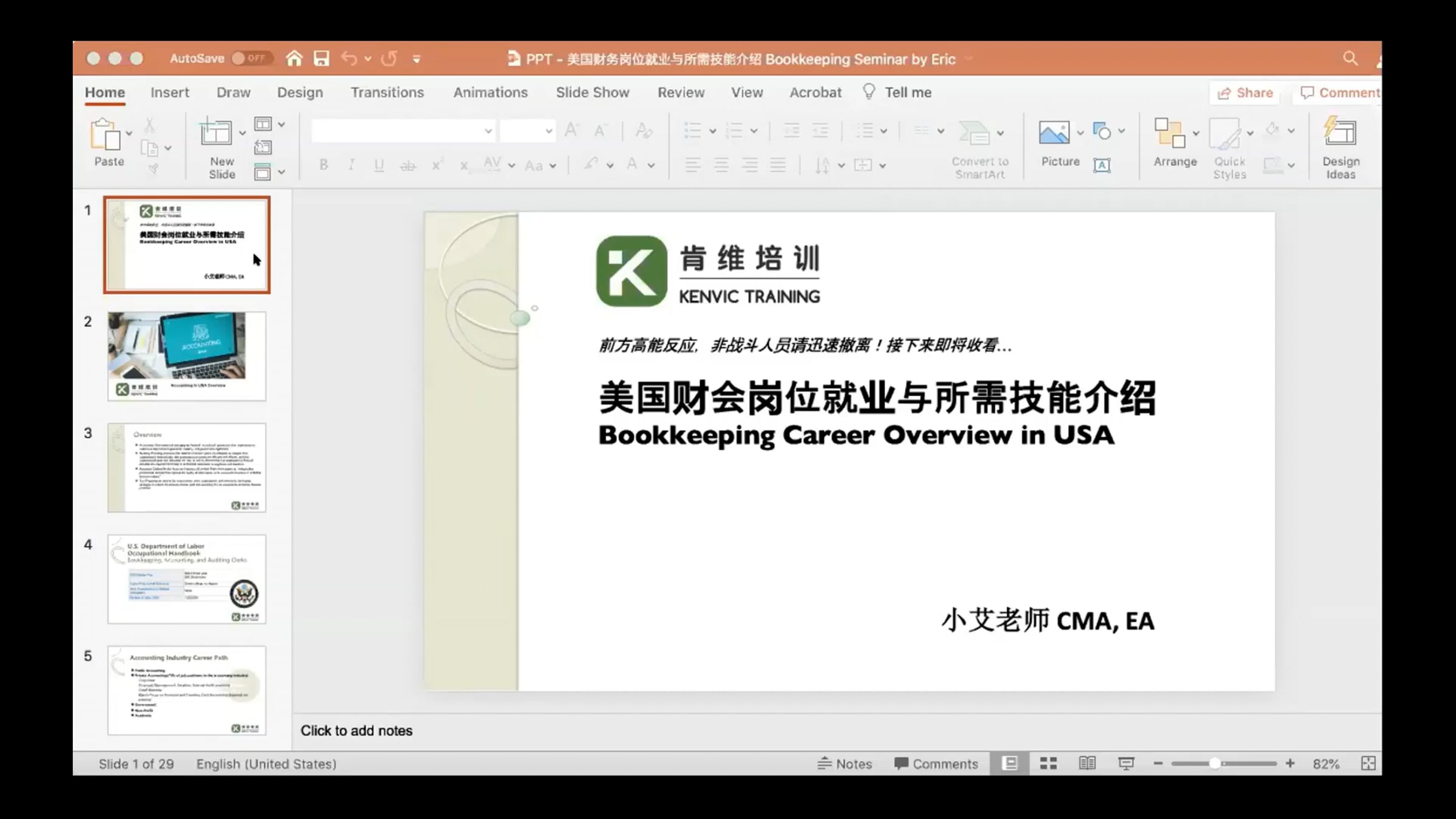Select slide 4 thumbnail Department of Labor

coord(187,579)
